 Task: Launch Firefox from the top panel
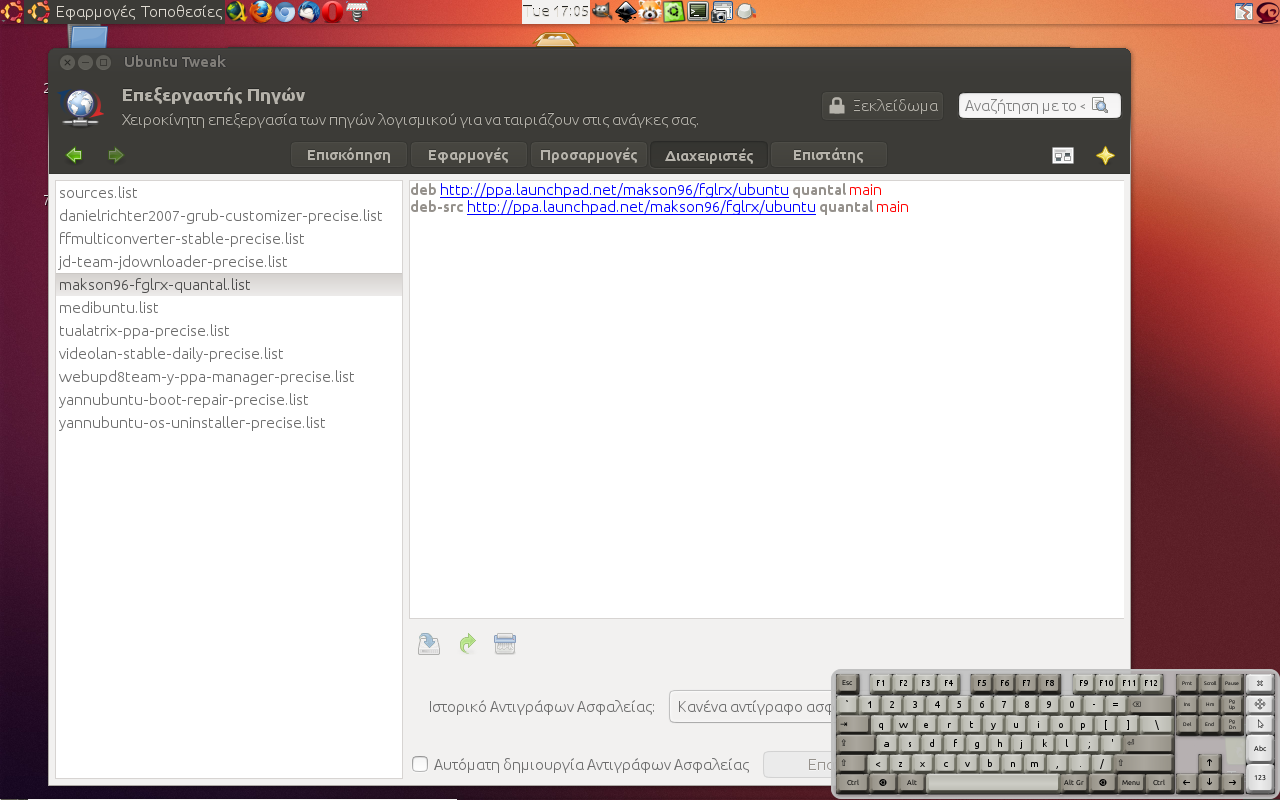[x=261, y=12]
